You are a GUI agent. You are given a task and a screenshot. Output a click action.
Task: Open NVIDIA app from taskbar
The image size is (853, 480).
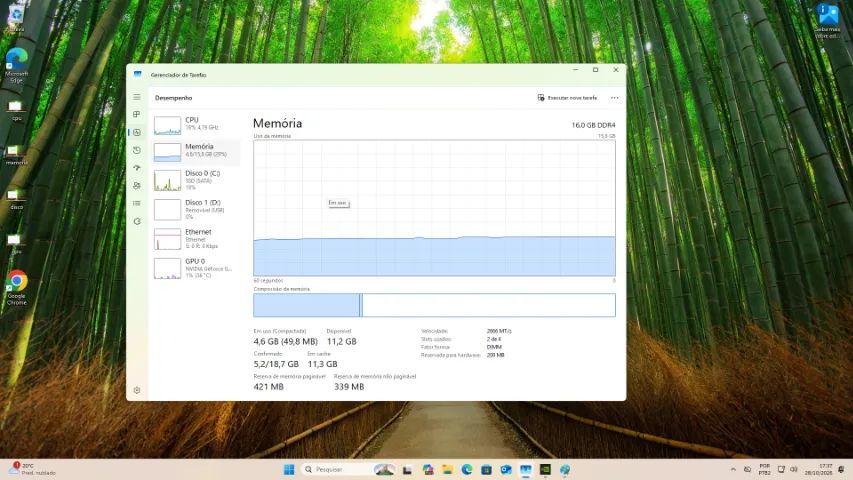[545, 469]
